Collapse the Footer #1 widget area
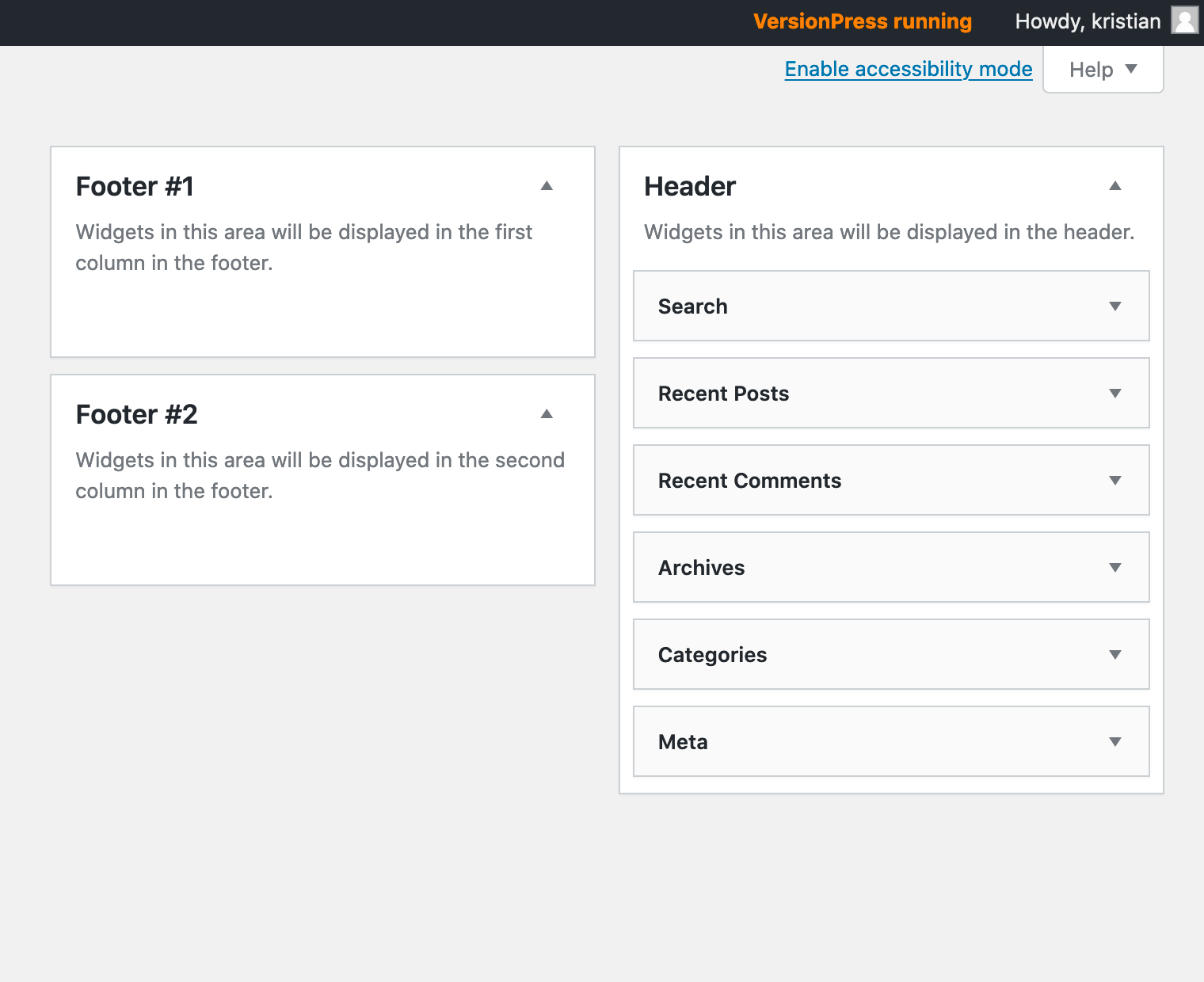Image resolution: width=1204 pixels, height=982 pixels. (x=547, y=186)
